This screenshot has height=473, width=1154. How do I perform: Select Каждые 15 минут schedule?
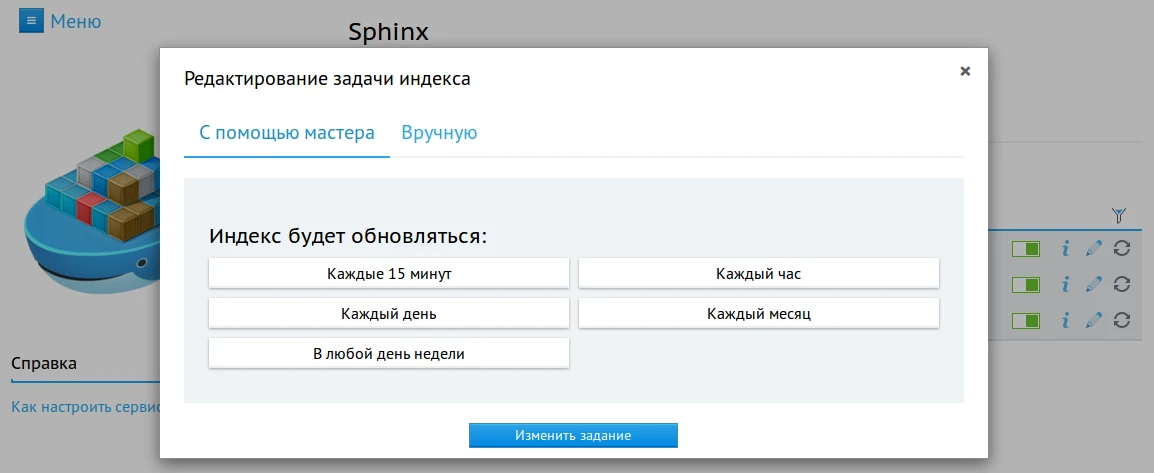coord(389,274)
